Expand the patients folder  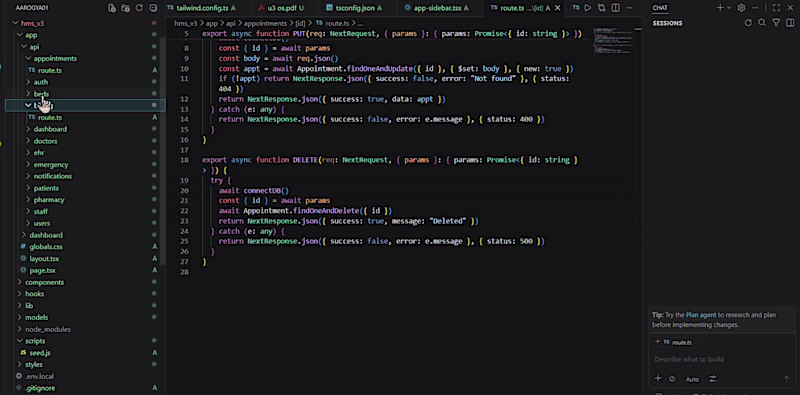pos(85,188)
